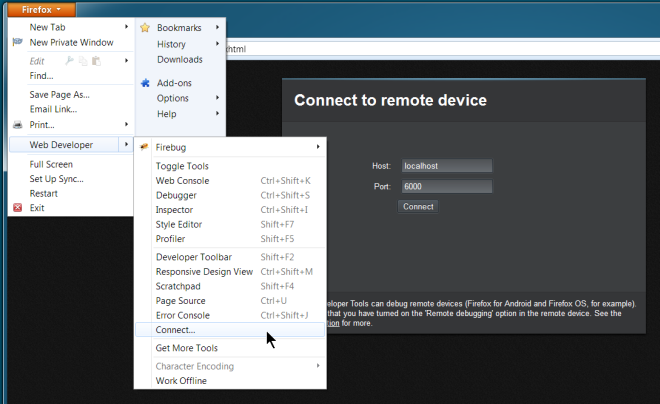Choose Email Link... menu entry
Viewport: 660px width, 404px height.
coord(71,109)
